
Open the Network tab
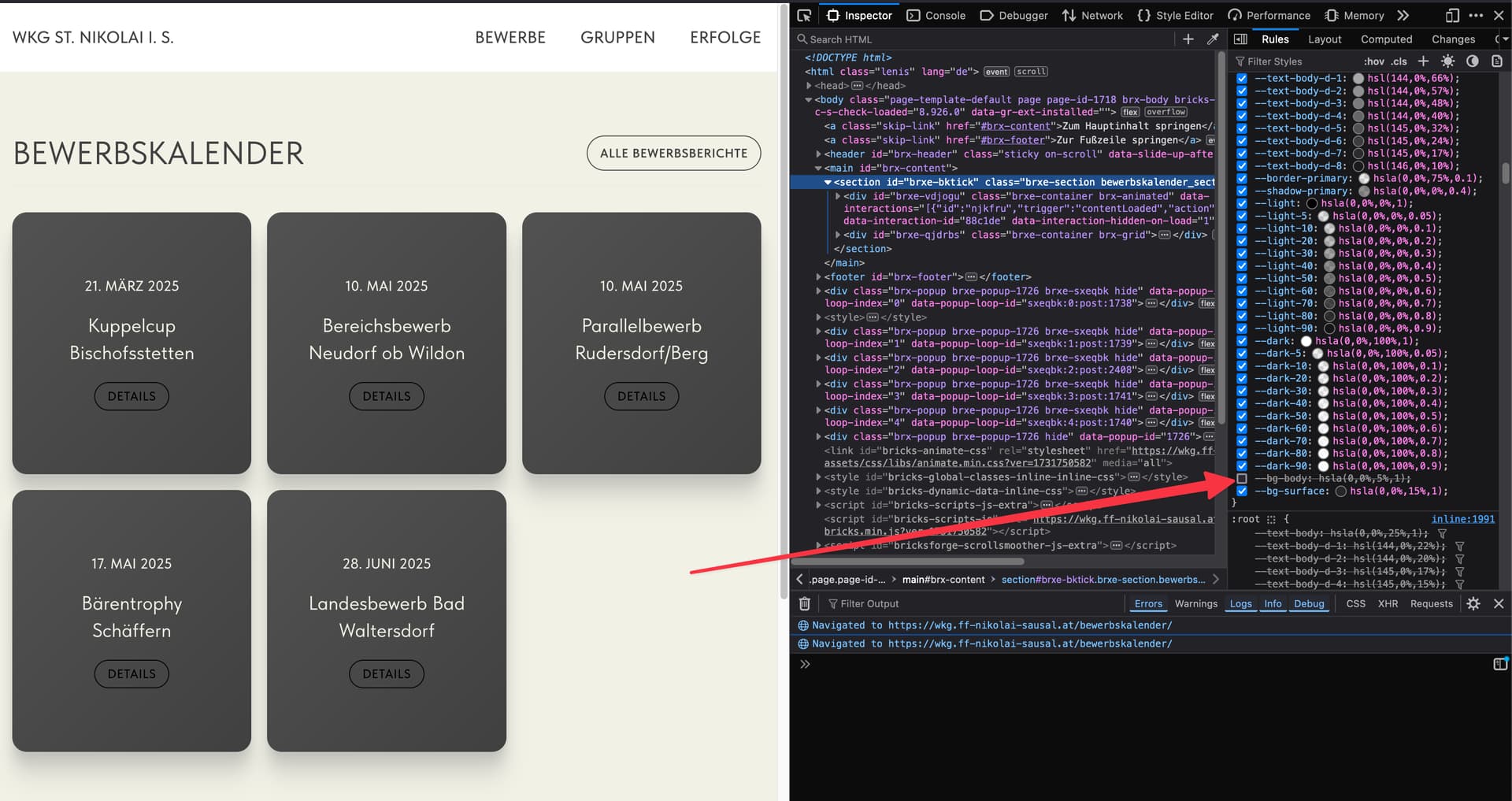[1092, 15]
